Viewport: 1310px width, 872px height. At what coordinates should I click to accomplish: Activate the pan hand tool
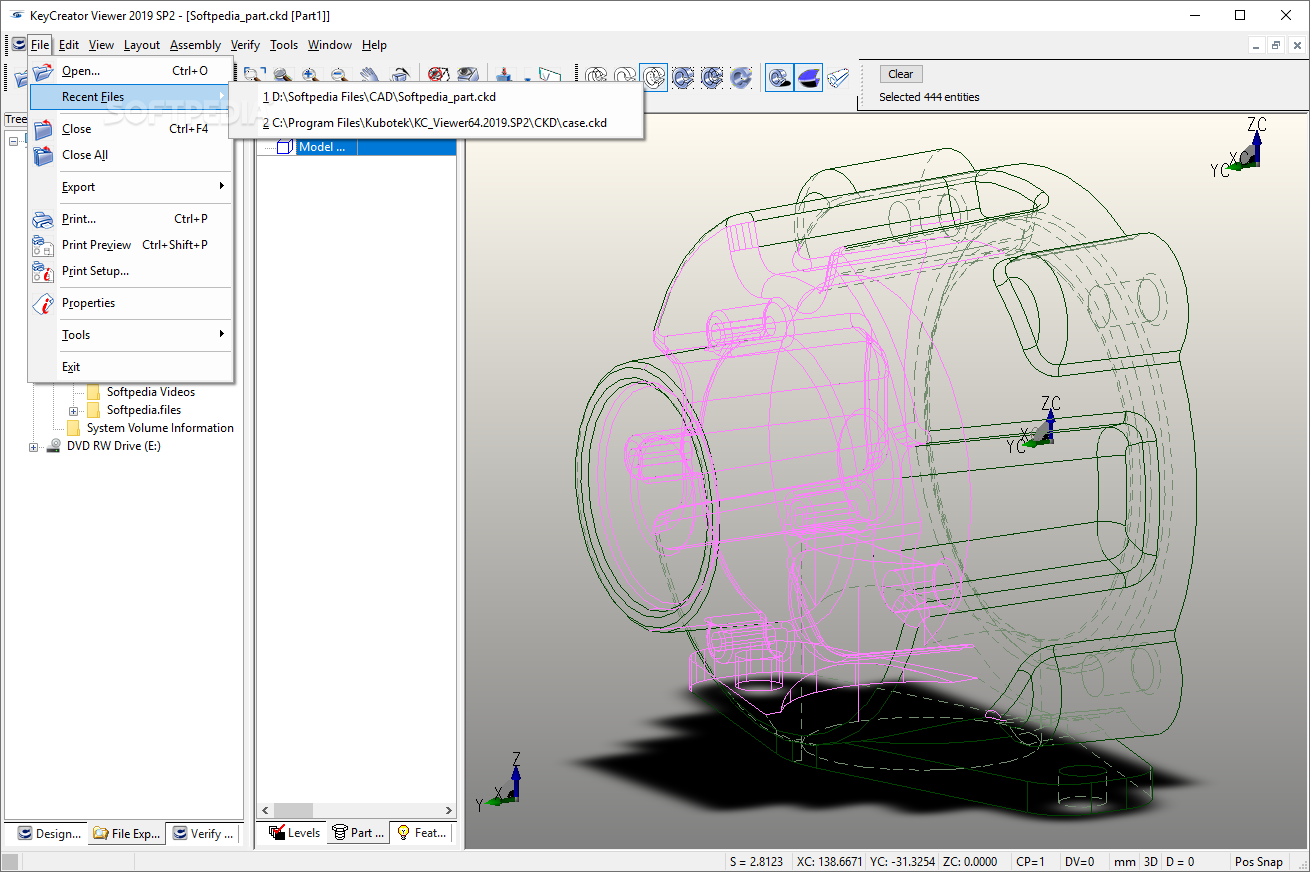pos(370,76)
